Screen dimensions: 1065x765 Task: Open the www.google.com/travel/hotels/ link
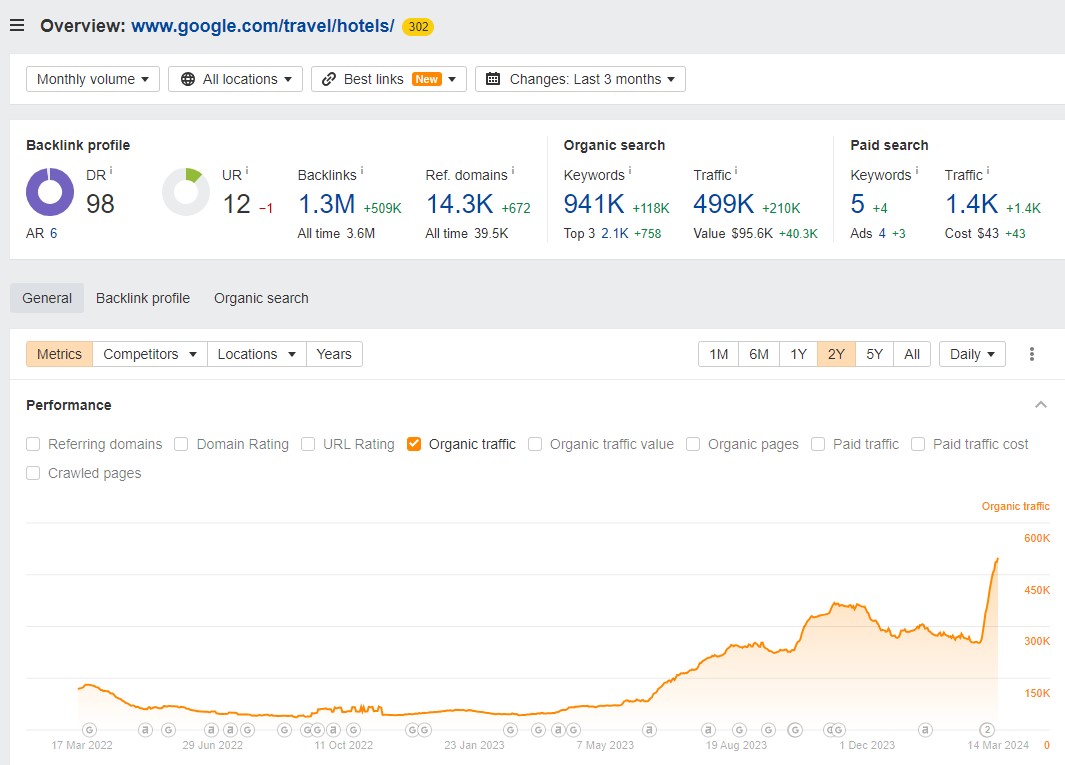pos(263,26)
